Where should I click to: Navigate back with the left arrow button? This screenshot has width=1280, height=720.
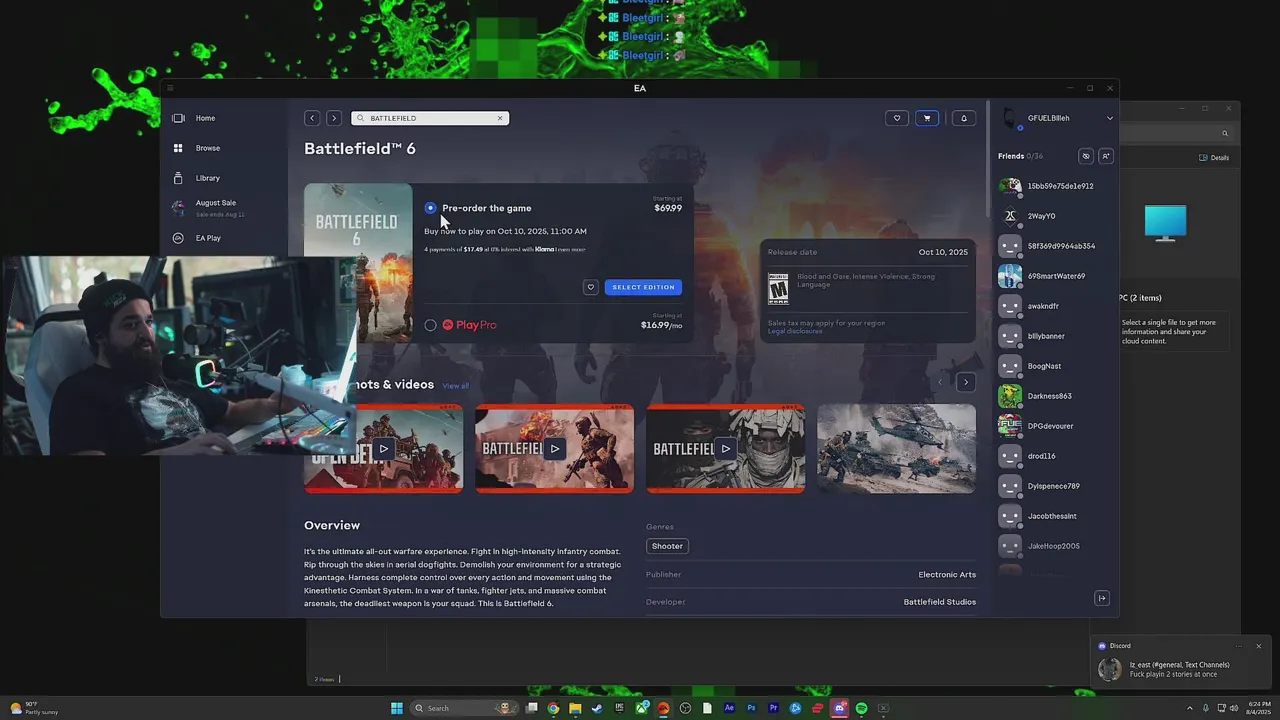click(x=312, y=118)
